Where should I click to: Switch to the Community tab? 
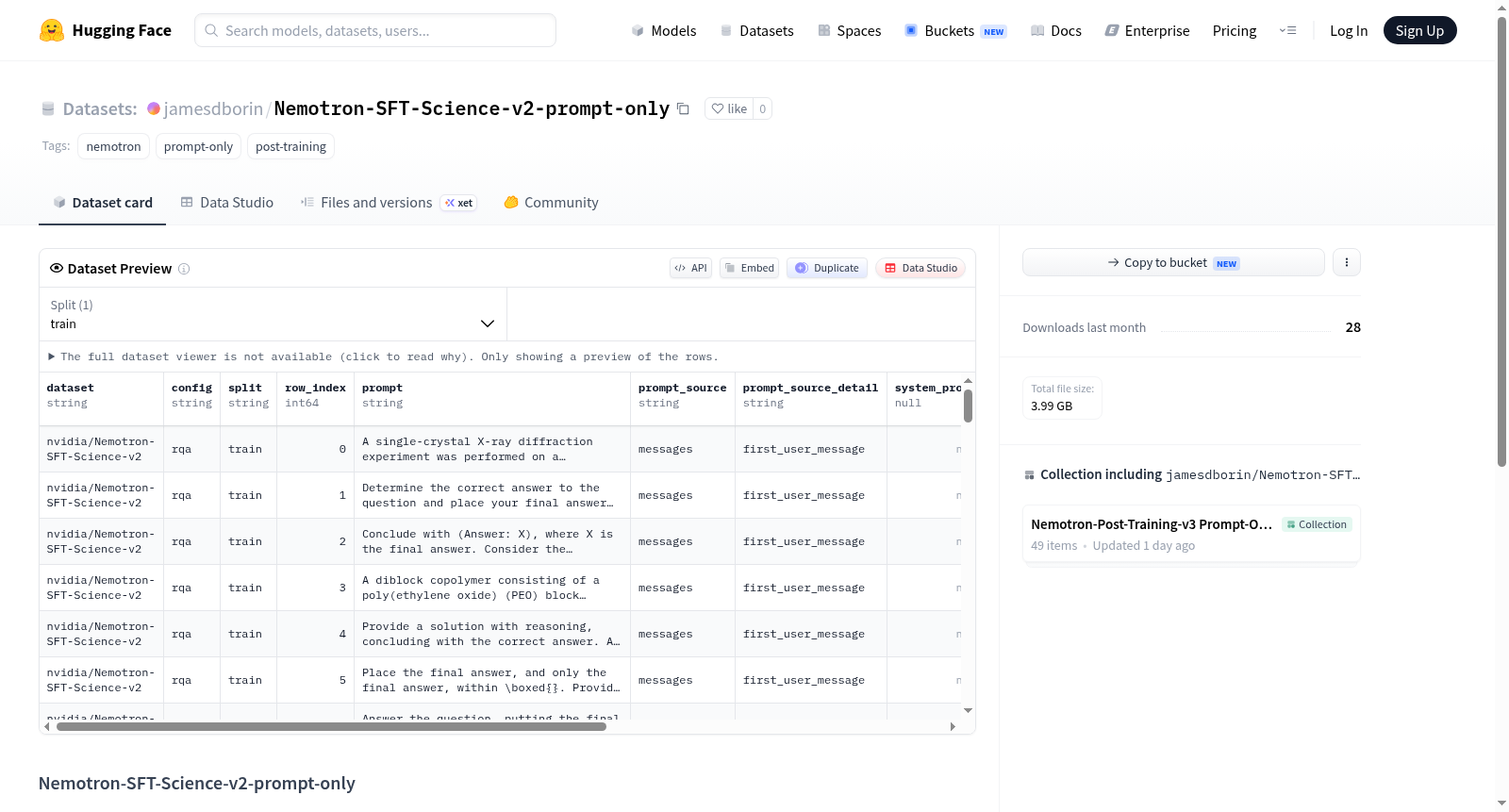tap(551, 203)
